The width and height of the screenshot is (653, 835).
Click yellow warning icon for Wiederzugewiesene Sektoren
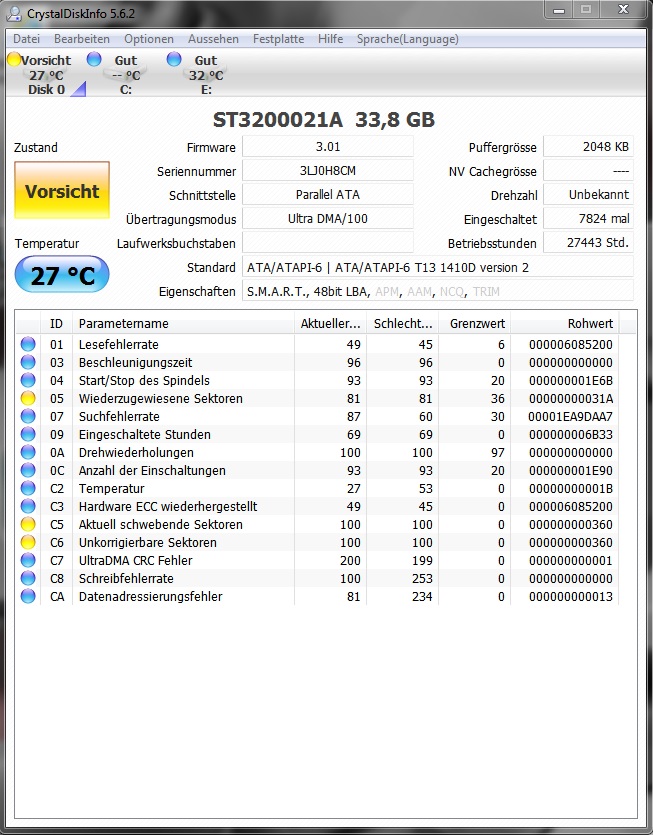pyautogui.click(x=28, y=398)
